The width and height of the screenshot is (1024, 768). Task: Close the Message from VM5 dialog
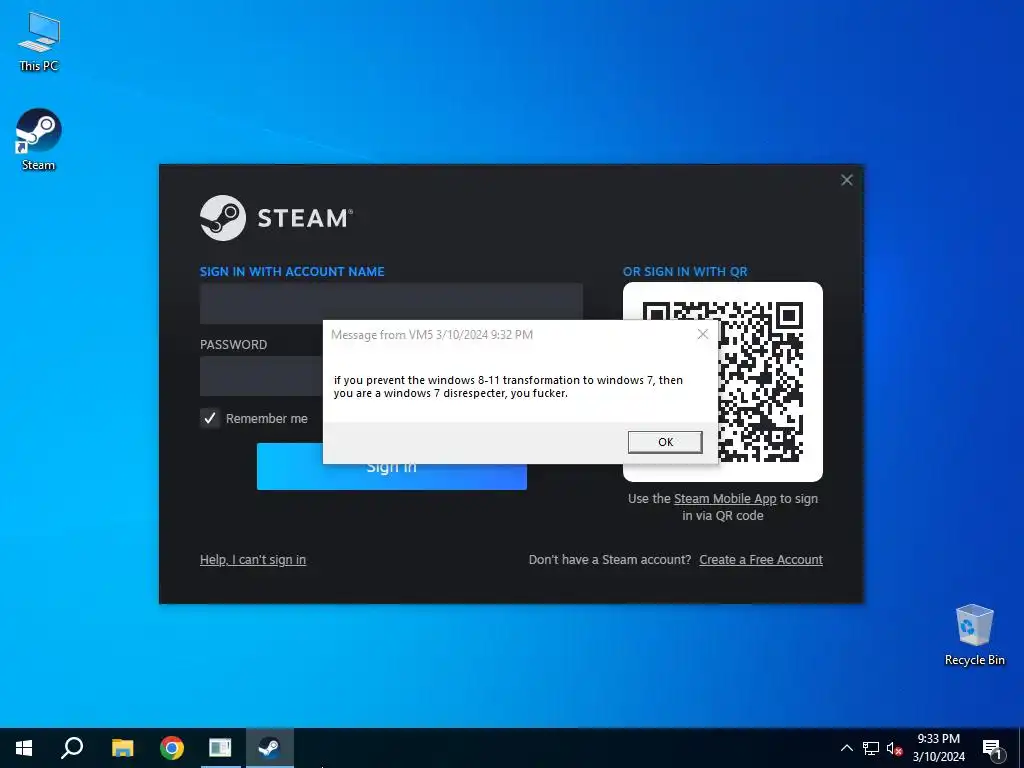click(703, 334)
